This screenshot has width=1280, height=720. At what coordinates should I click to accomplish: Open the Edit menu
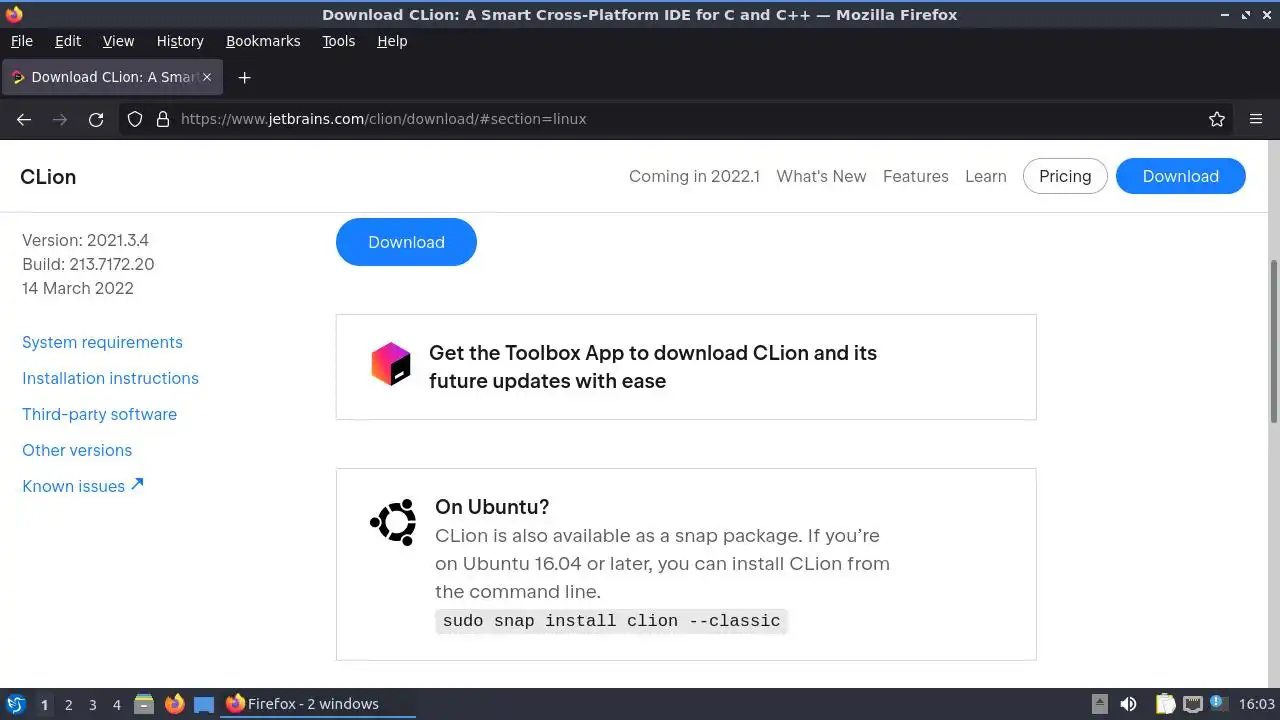point(68,41)
